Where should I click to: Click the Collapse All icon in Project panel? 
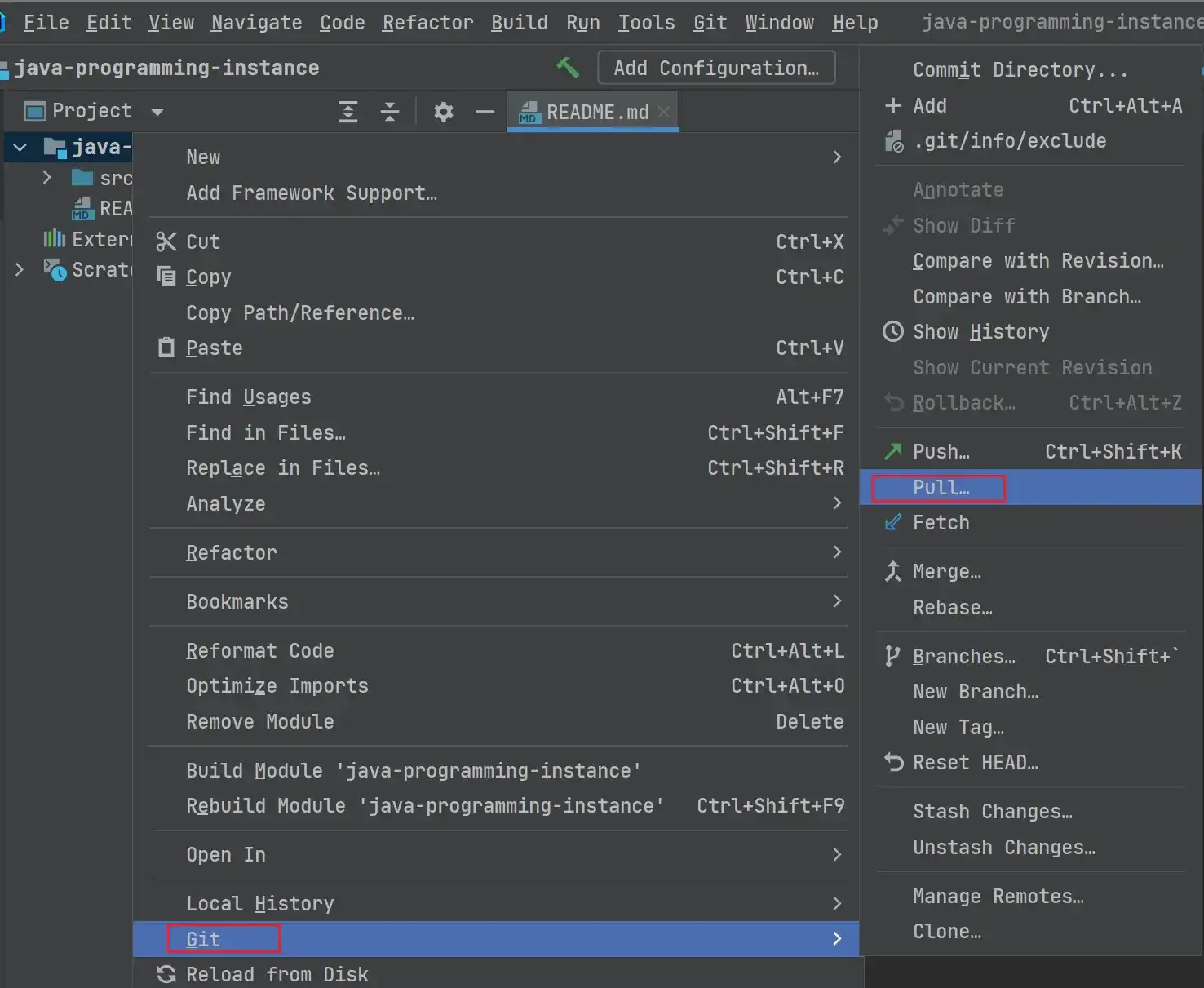click(390, 112)
